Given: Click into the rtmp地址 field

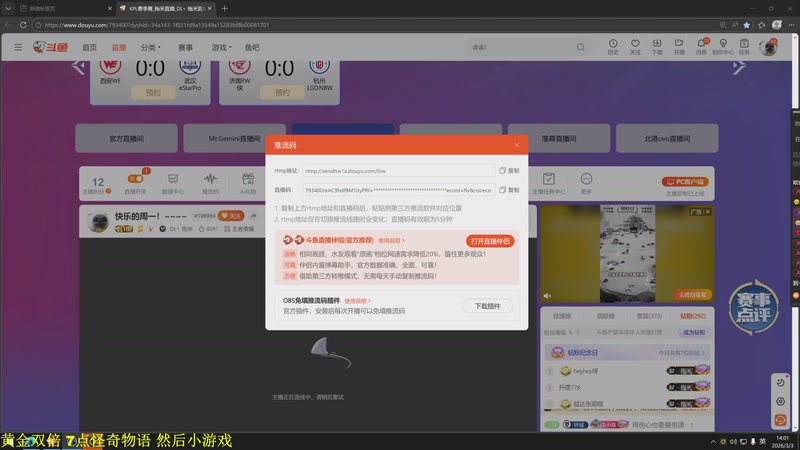Looking at the screenshot, I should [x=398, y=171].
